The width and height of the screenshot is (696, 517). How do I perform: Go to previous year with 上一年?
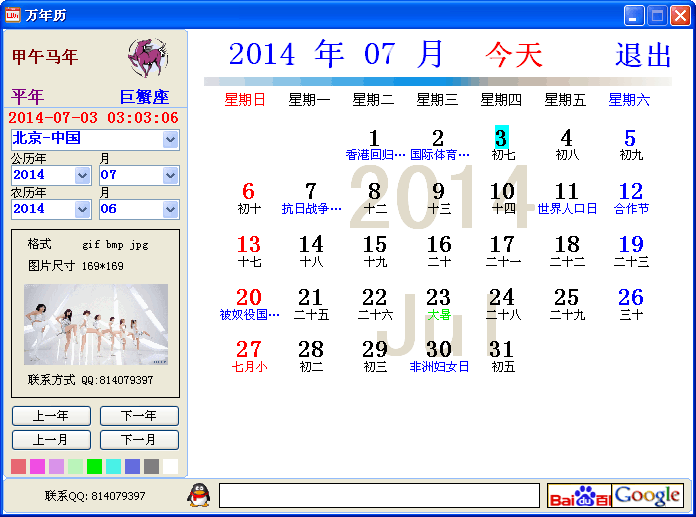coord(51,416)
